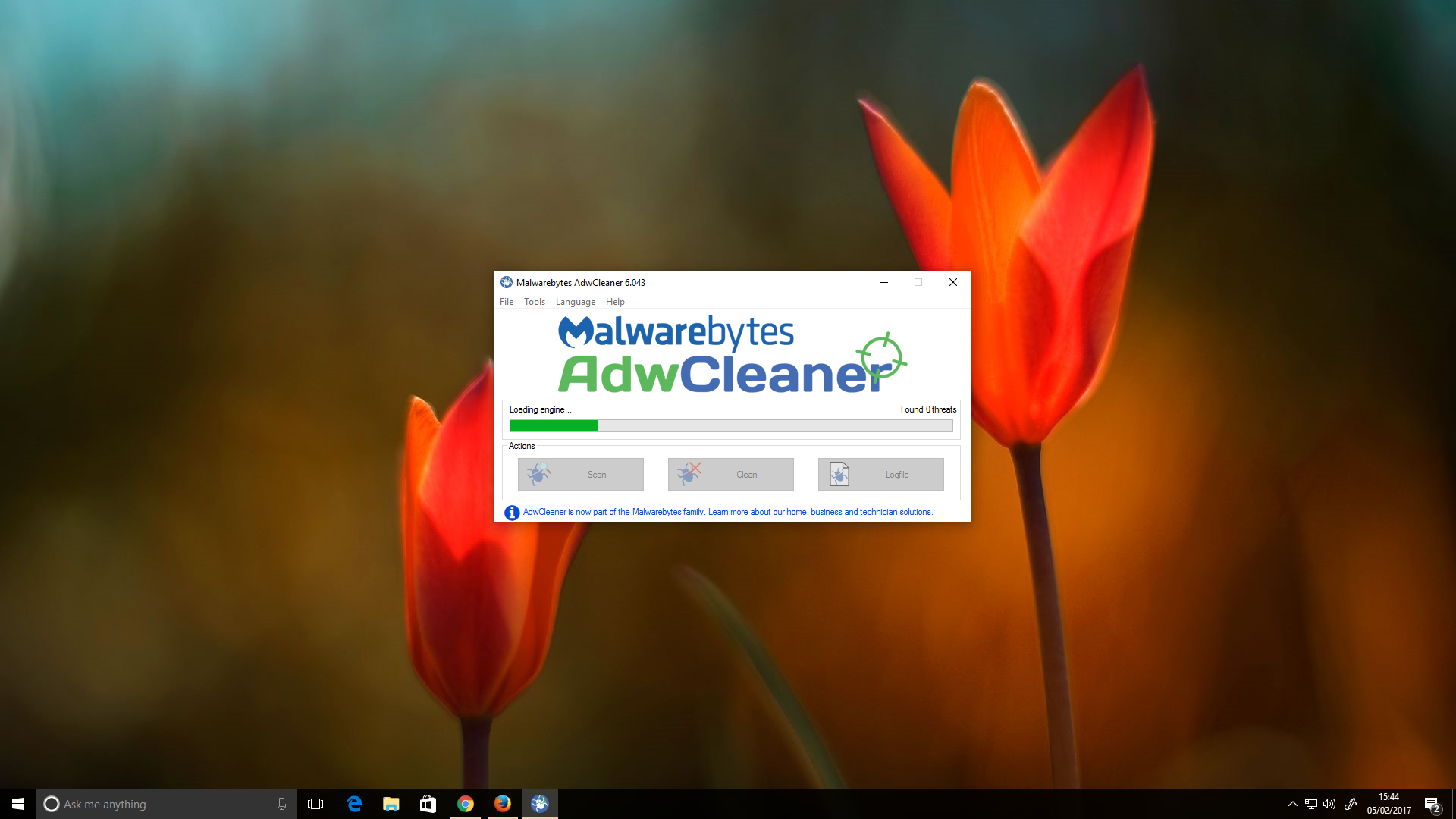Click the Cortana search box
This screenshot has width=1456, height=819.
(167, 804)
